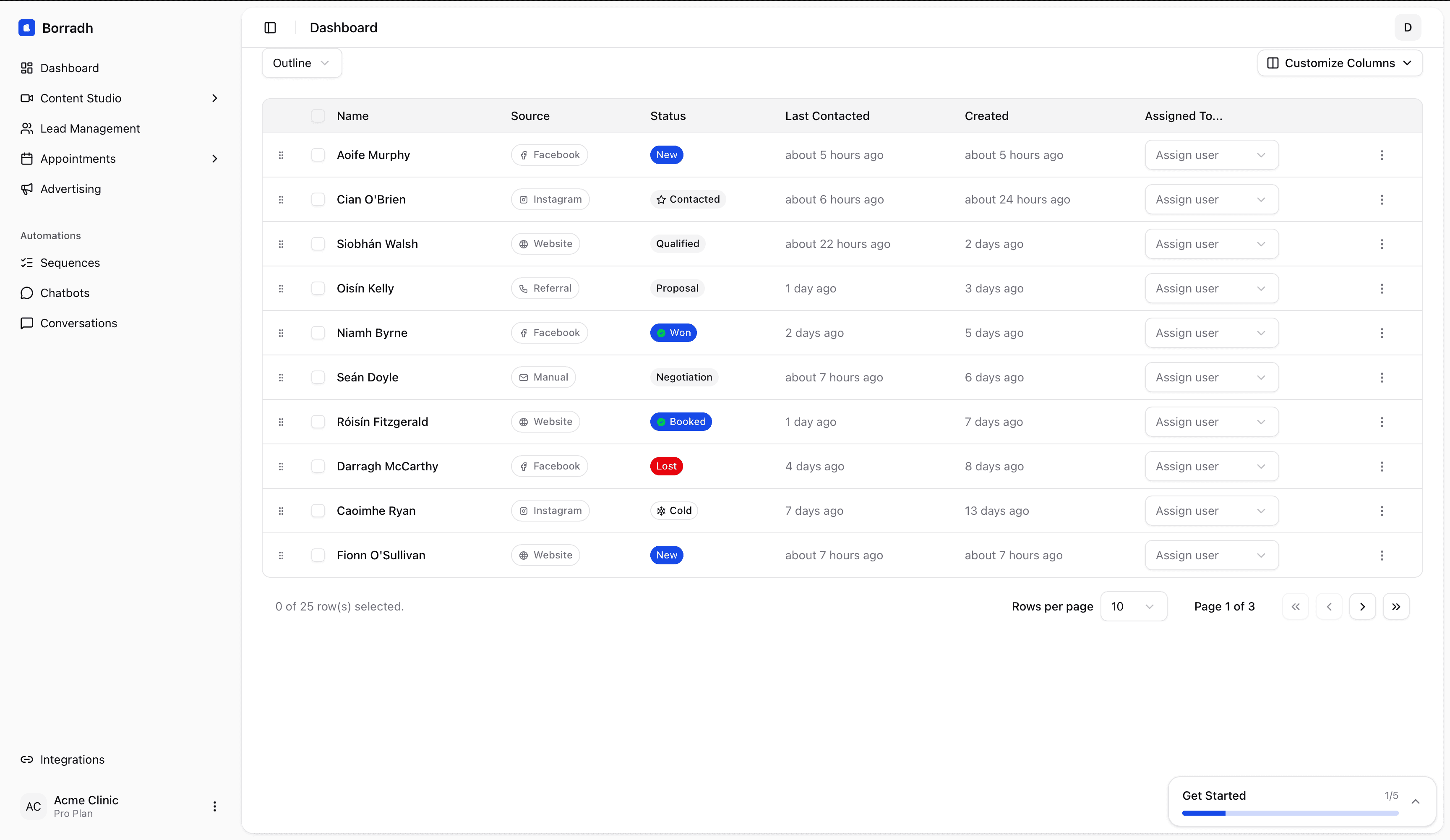Open the Dashboard section in the sidebar
The height and width of the screenshot is (840, 1450).
[70, 68]
